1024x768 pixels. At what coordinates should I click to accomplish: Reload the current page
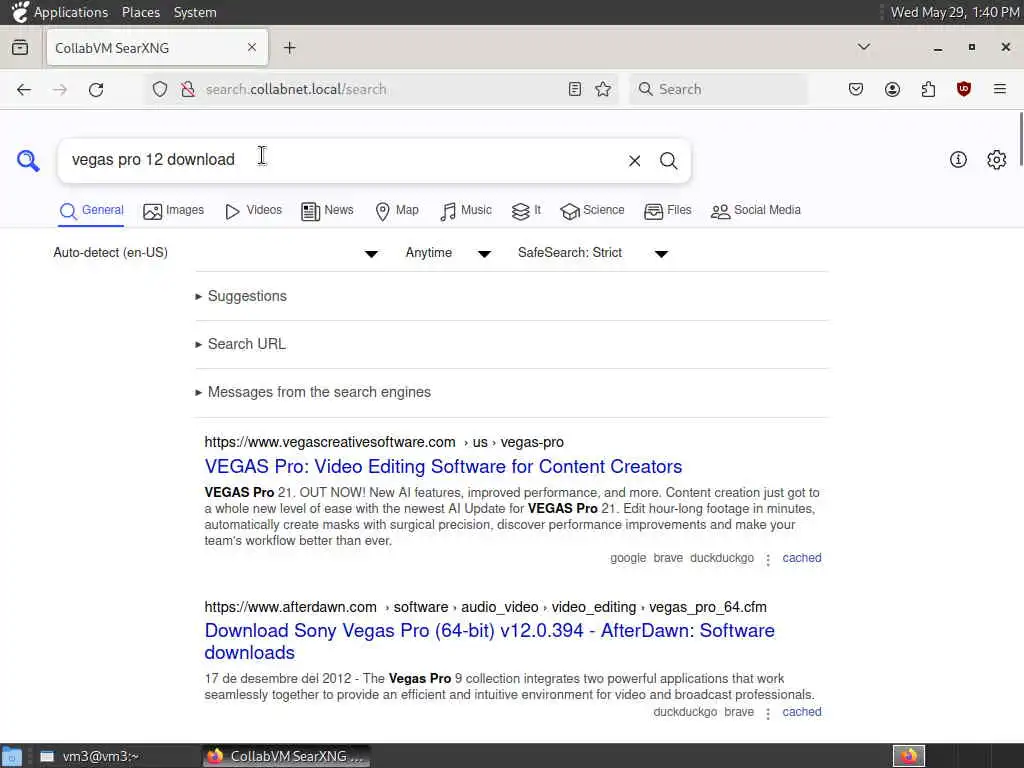click(96, 89)
